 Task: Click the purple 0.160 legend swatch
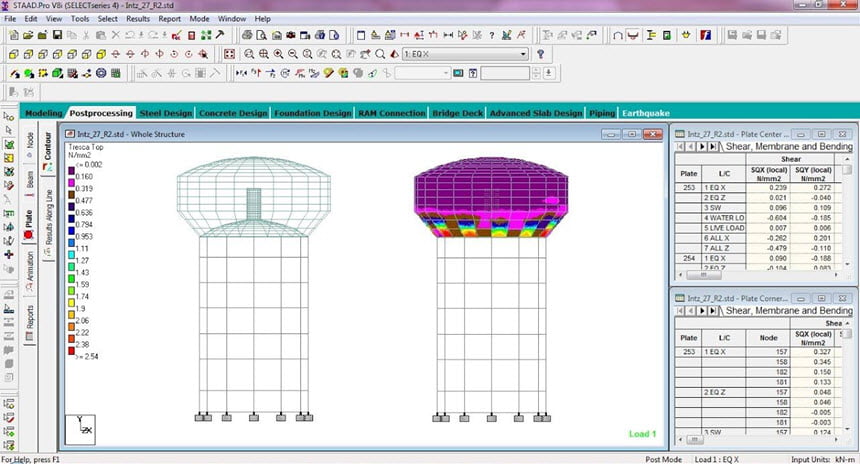point(71,171)
